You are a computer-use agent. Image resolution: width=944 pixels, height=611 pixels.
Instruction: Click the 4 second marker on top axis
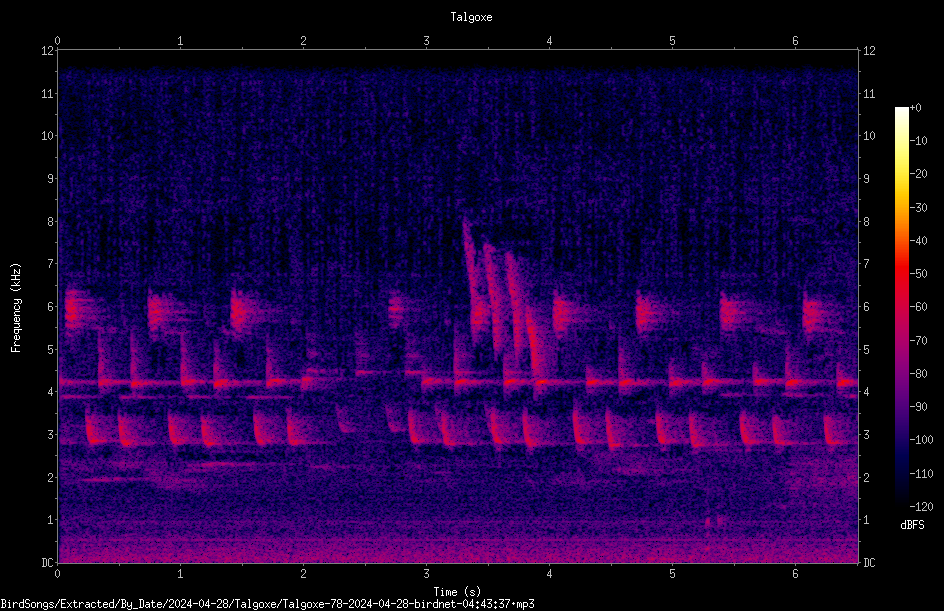point(549,41)
